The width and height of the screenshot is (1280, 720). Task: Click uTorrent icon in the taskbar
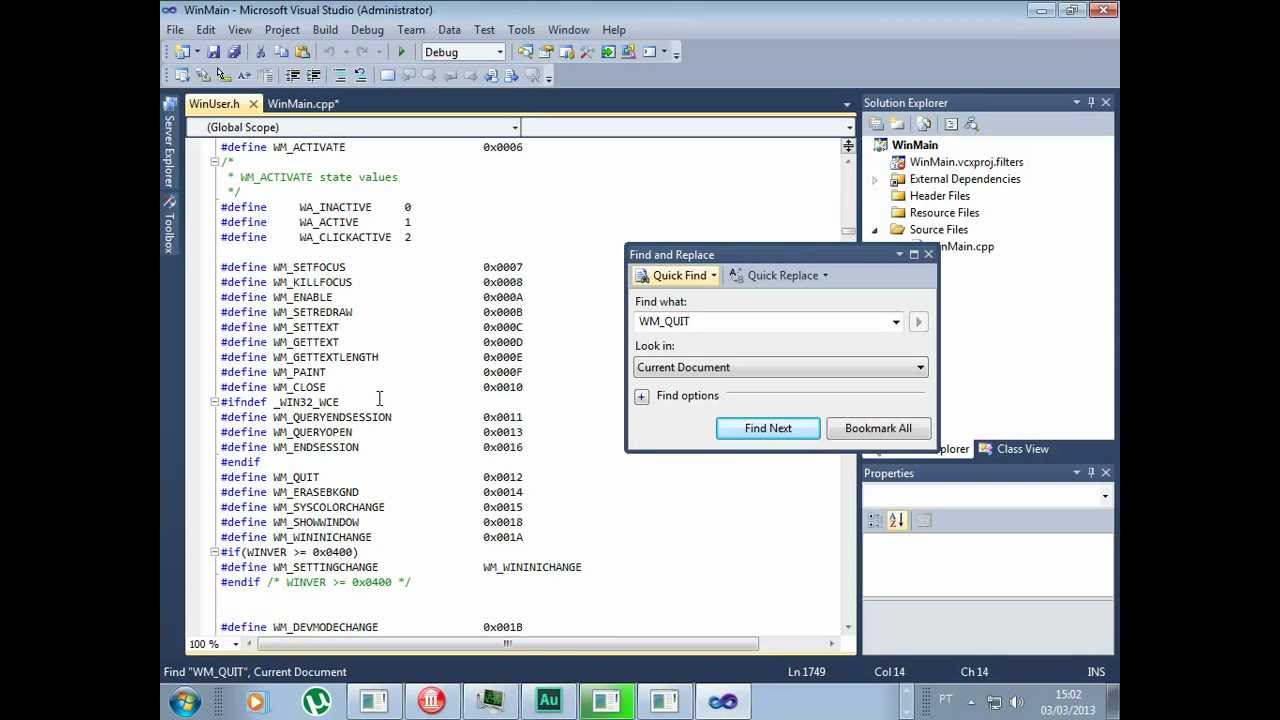click(x=316, y=701)
